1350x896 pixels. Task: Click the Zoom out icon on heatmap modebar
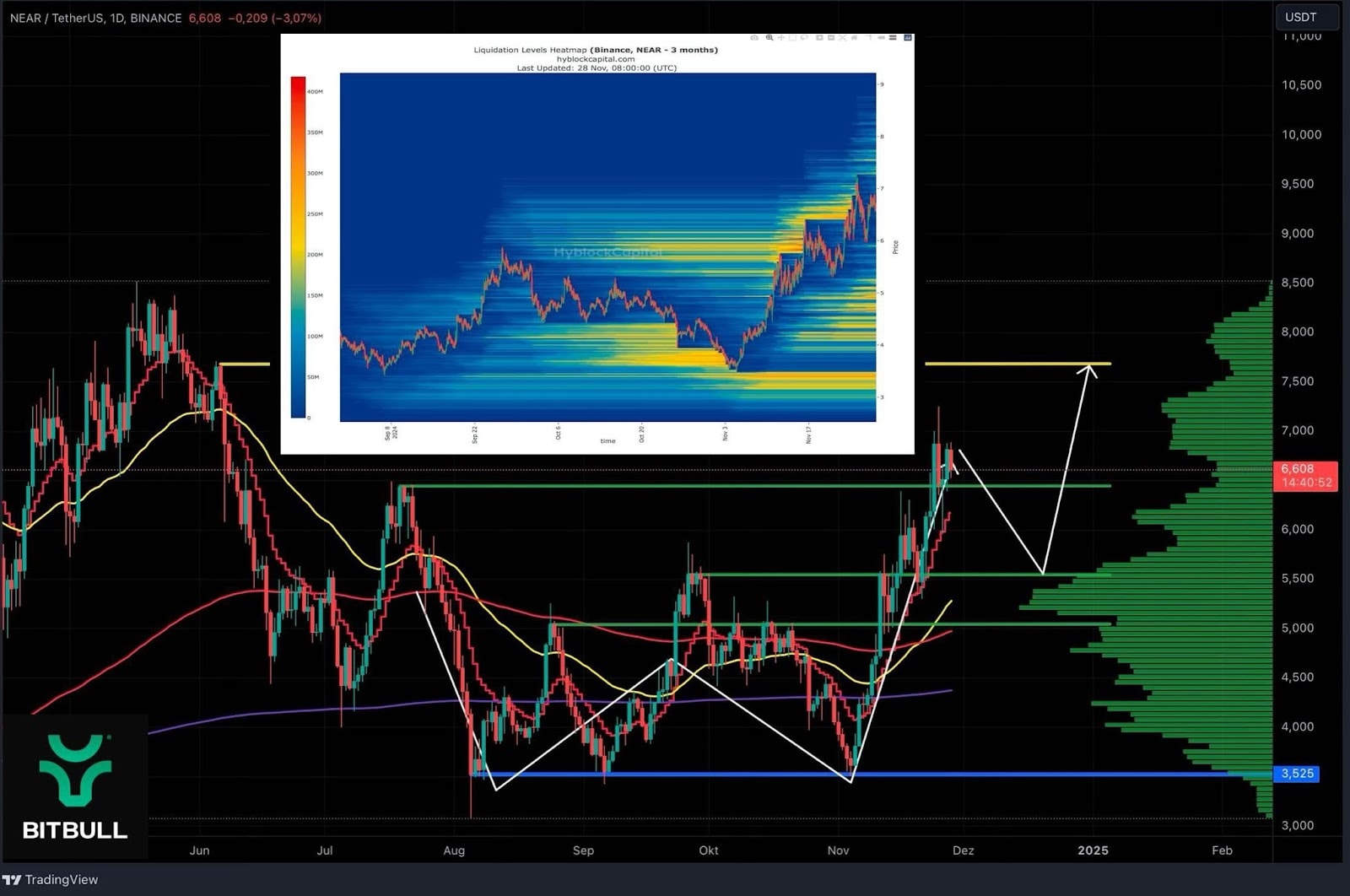[831, 38]
